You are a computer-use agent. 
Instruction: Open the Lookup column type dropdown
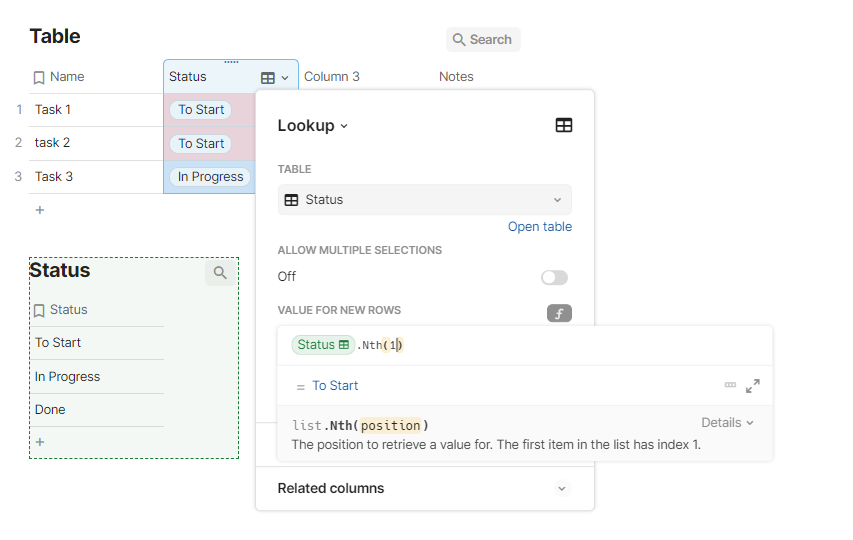coord(313,126)
